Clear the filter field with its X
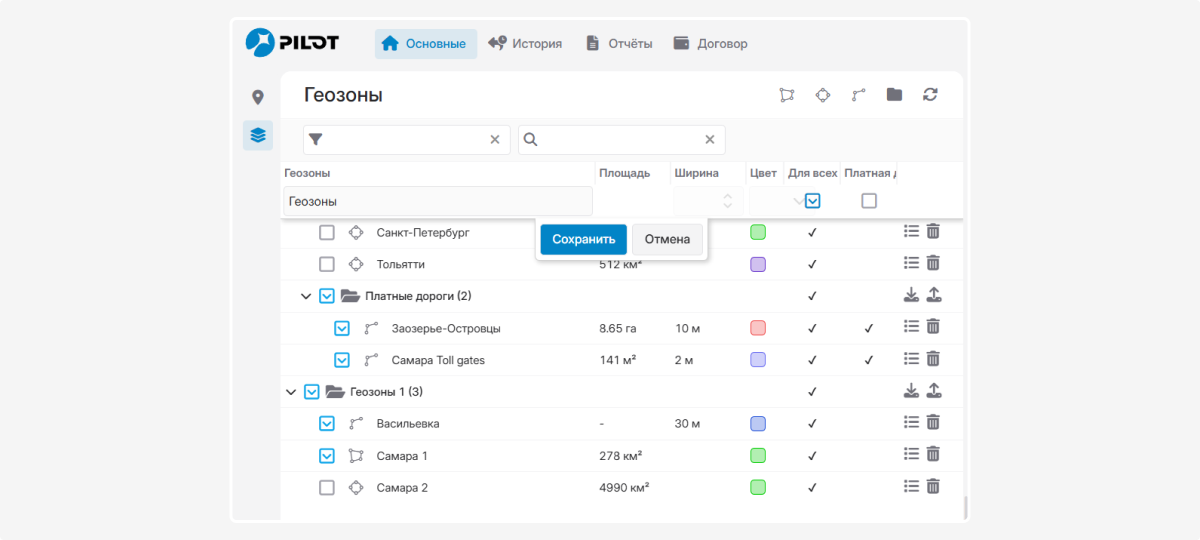The image size is (1200, 540). (x=494, y=140)
